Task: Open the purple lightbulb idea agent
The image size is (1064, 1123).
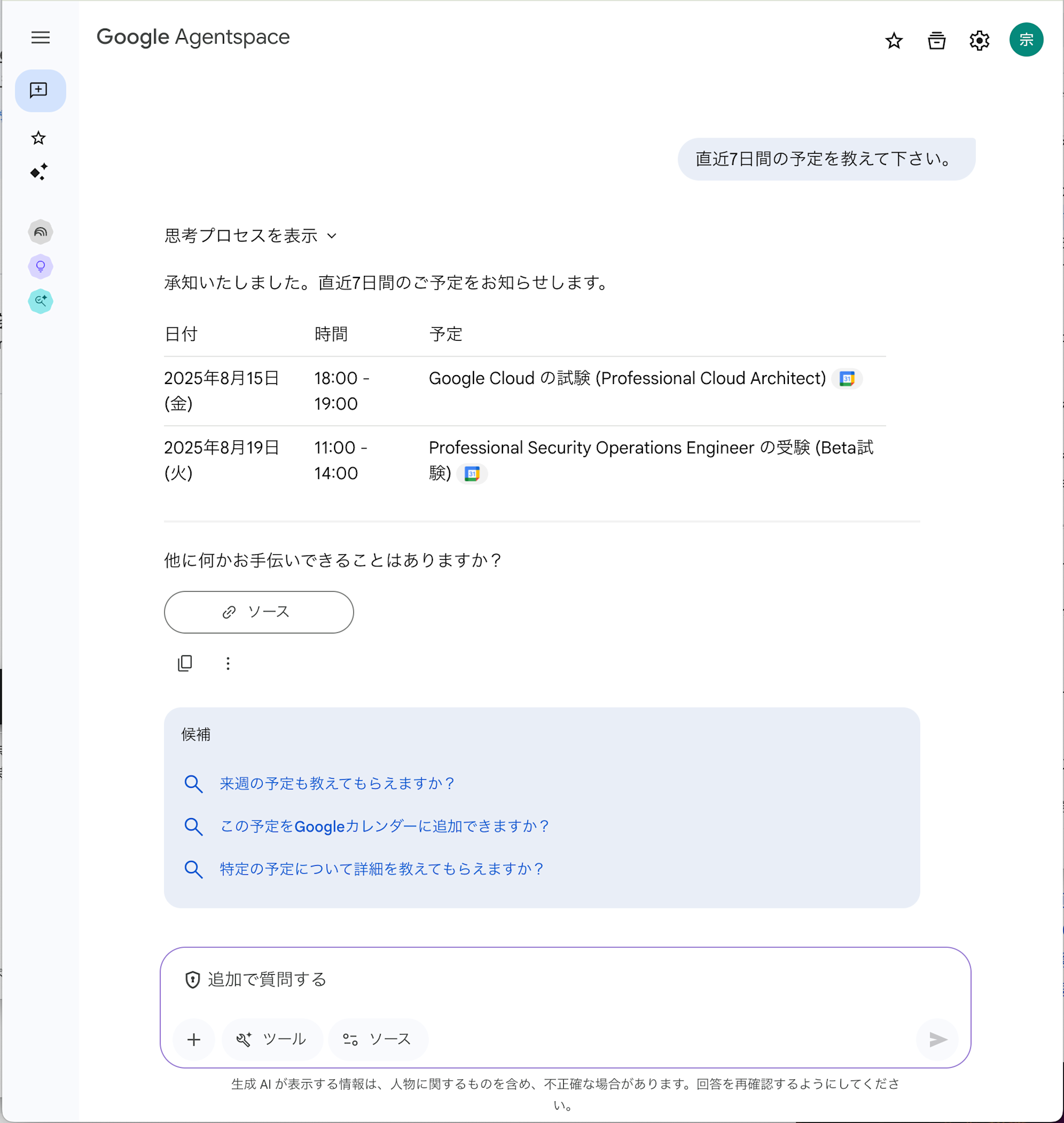Action: [x=40, y=267]
